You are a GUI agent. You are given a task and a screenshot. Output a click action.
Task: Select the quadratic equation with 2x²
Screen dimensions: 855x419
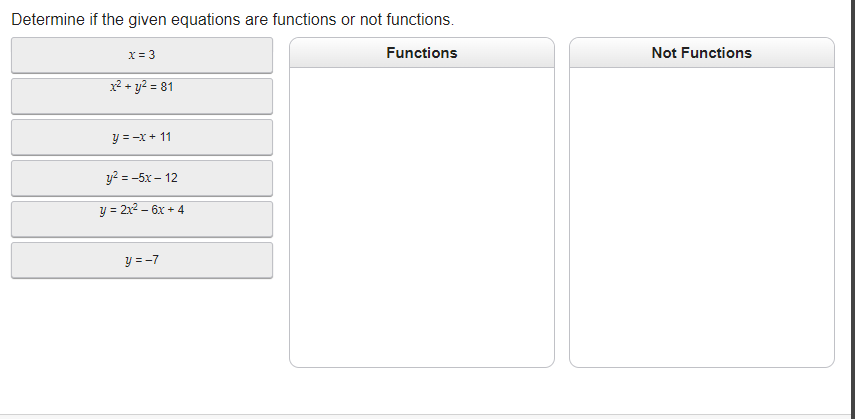(142, 210)
